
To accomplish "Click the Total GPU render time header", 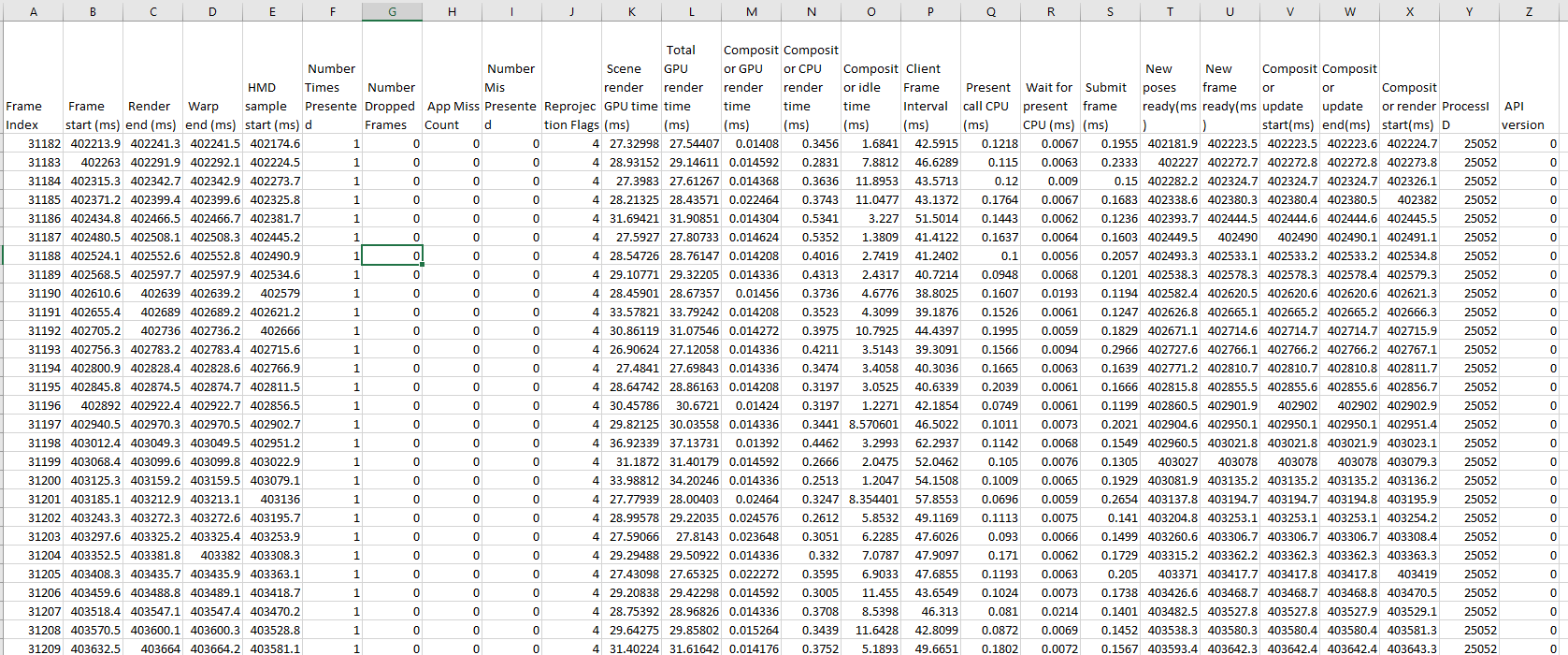I will tap(691, 78).
